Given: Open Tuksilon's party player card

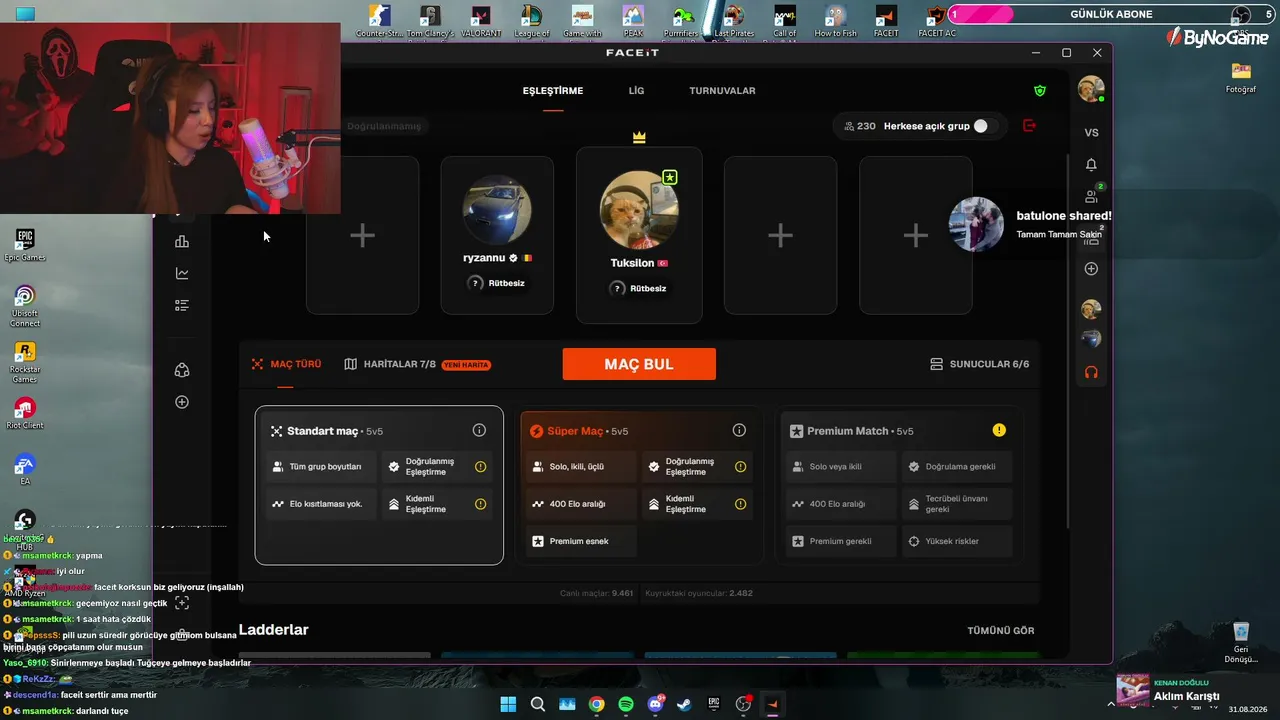Looking at the screenshot, I should point(639,235).
